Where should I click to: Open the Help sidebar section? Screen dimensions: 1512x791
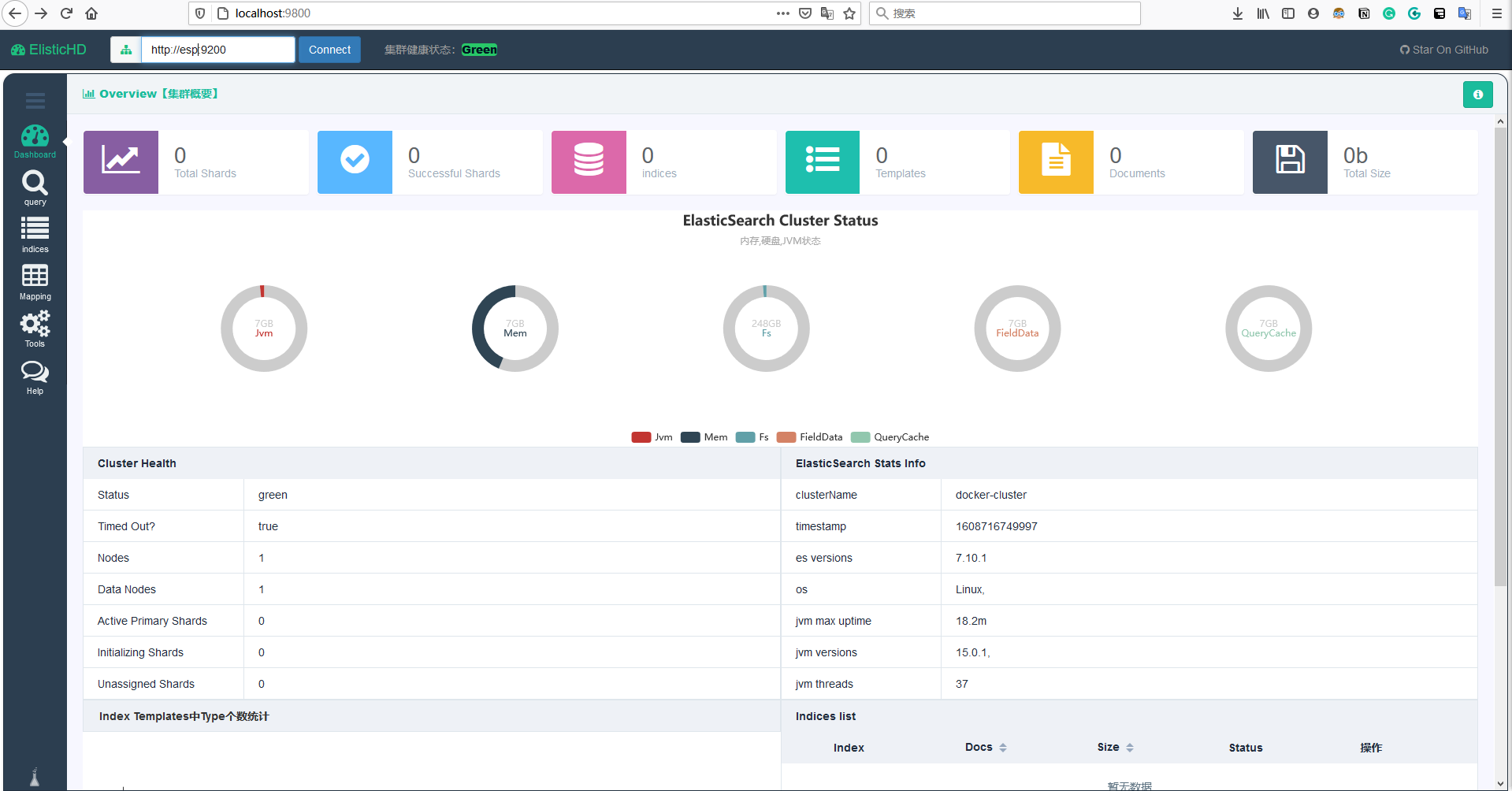pyautogui.click(x=35, y=377)
